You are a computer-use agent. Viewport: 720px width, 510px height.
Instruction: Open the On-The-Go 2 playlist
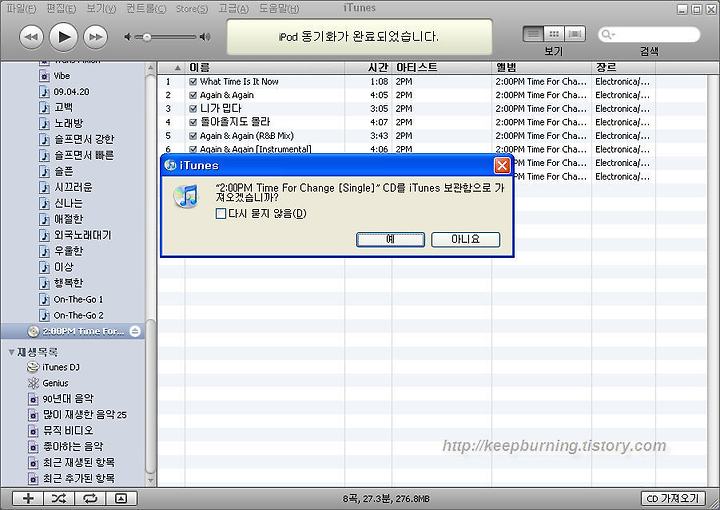point(78,315)
